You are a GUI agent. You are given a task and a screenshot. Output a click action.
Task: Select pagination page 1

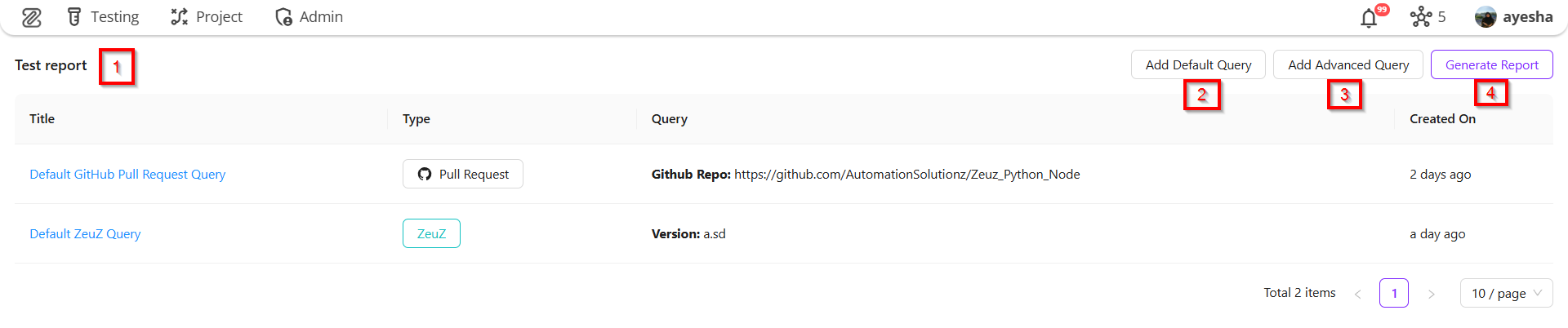1394,294
